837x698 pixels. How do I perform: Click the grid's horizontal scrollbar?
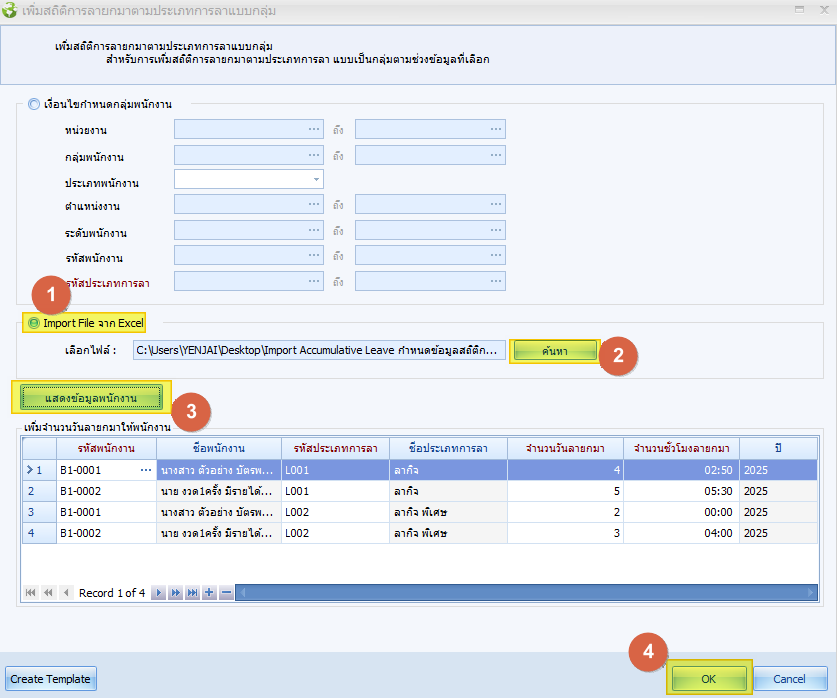[520, 593]
